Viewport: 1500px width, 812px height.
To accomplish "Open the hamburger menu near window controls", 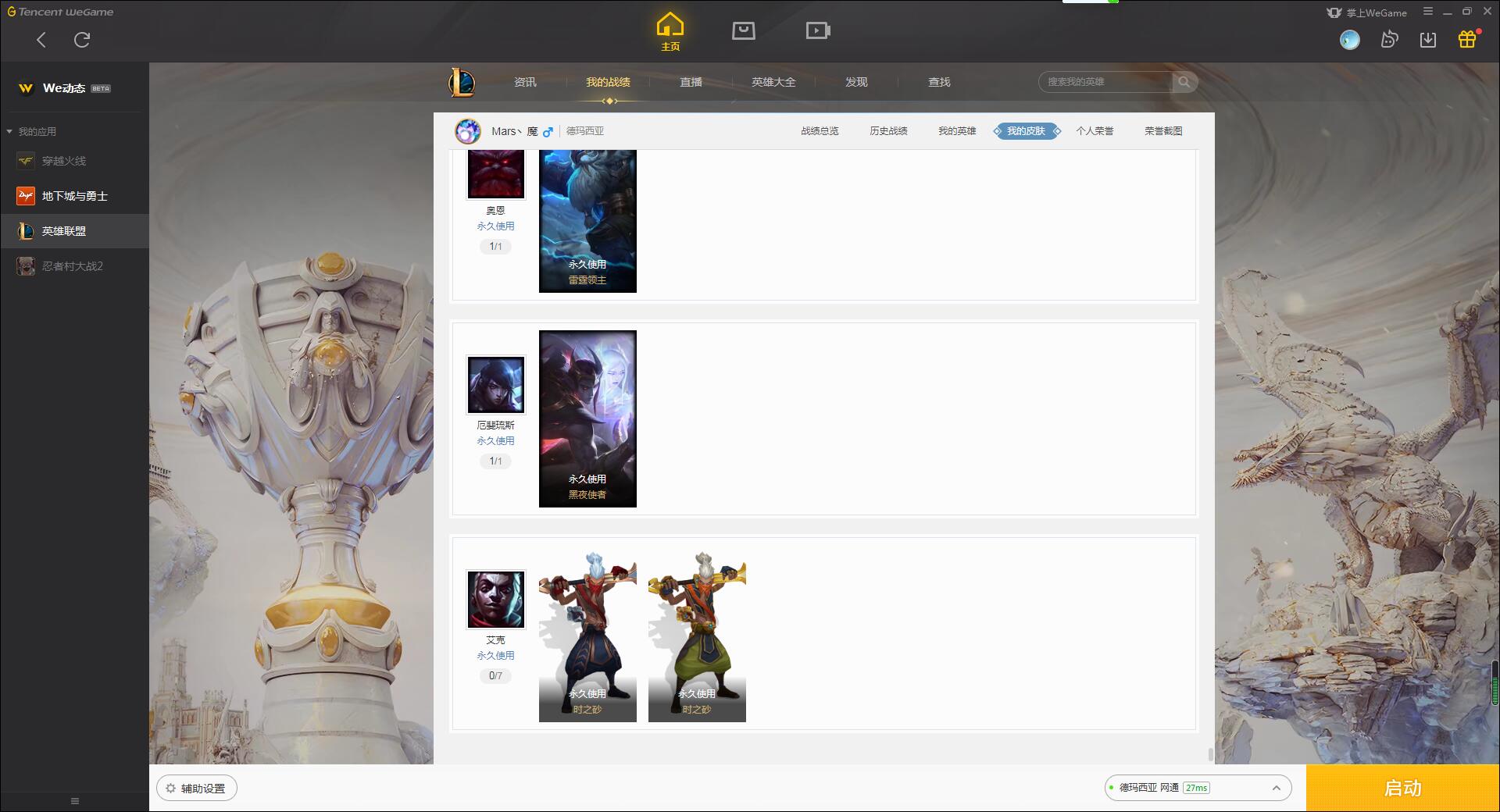I will 1428,12.
